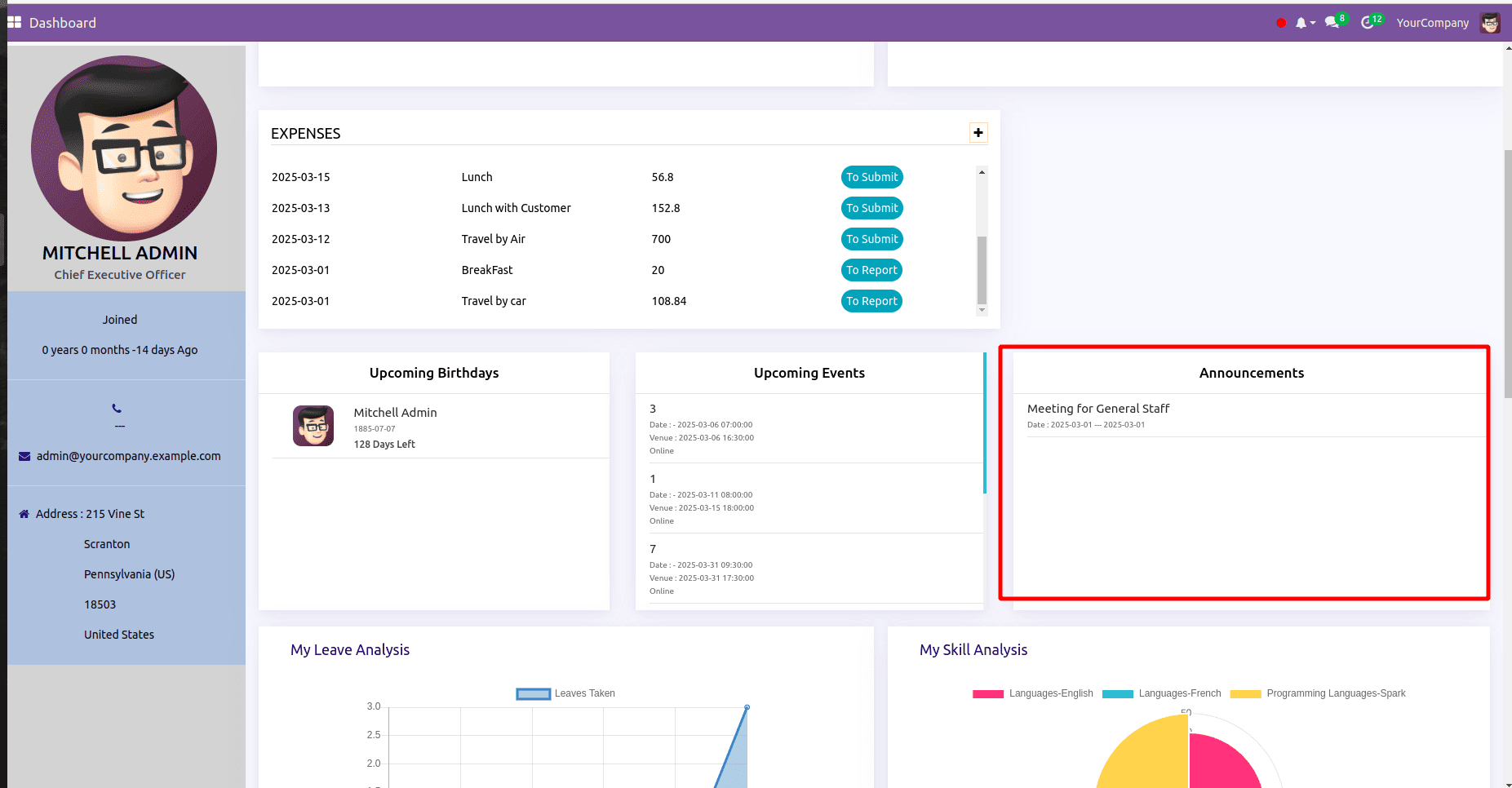1512x788 pixels.
Task: Click To Report for BreakFast expense
Action: (871, 270)
